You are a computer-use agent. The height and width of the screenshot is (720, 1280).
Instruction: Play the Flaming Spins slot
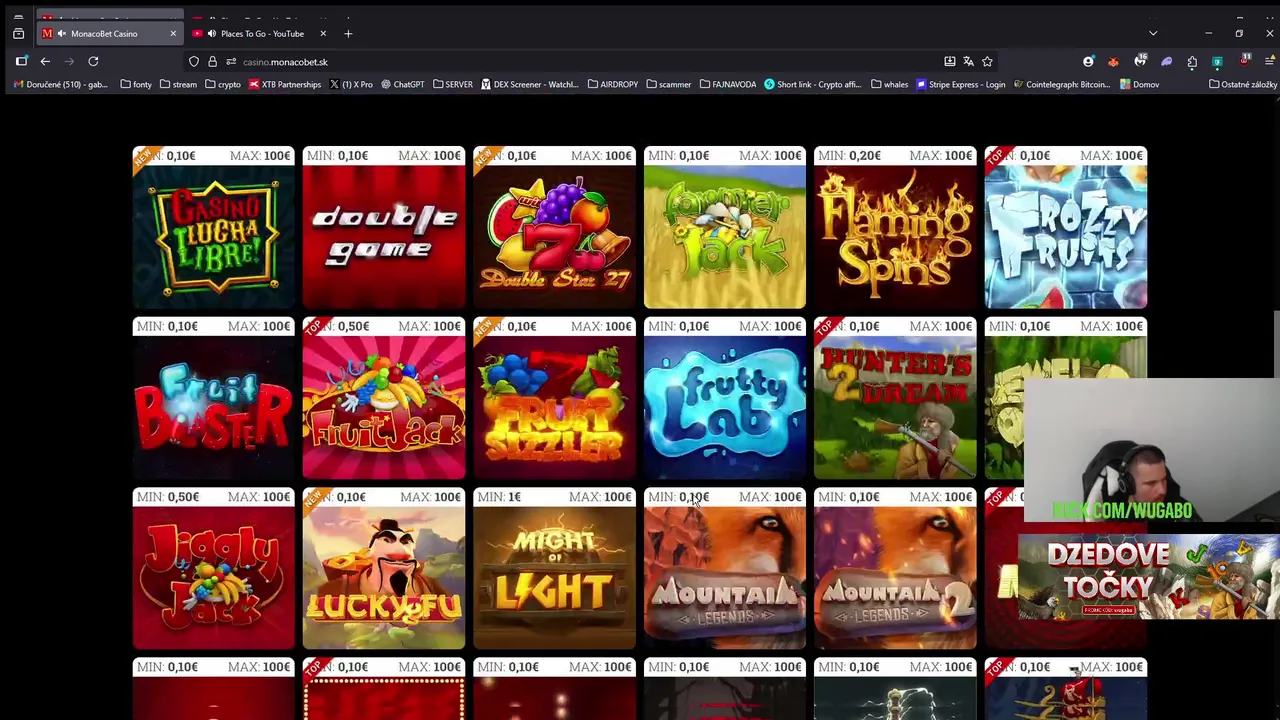(895, 228)
